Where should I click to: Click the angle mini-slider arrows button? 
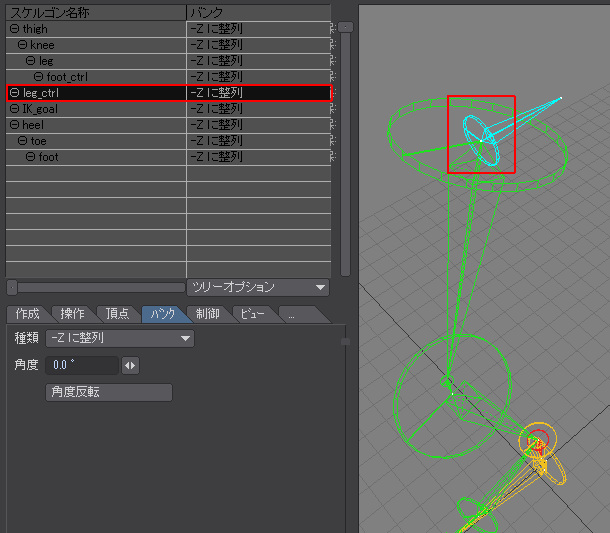pos(130,365)
